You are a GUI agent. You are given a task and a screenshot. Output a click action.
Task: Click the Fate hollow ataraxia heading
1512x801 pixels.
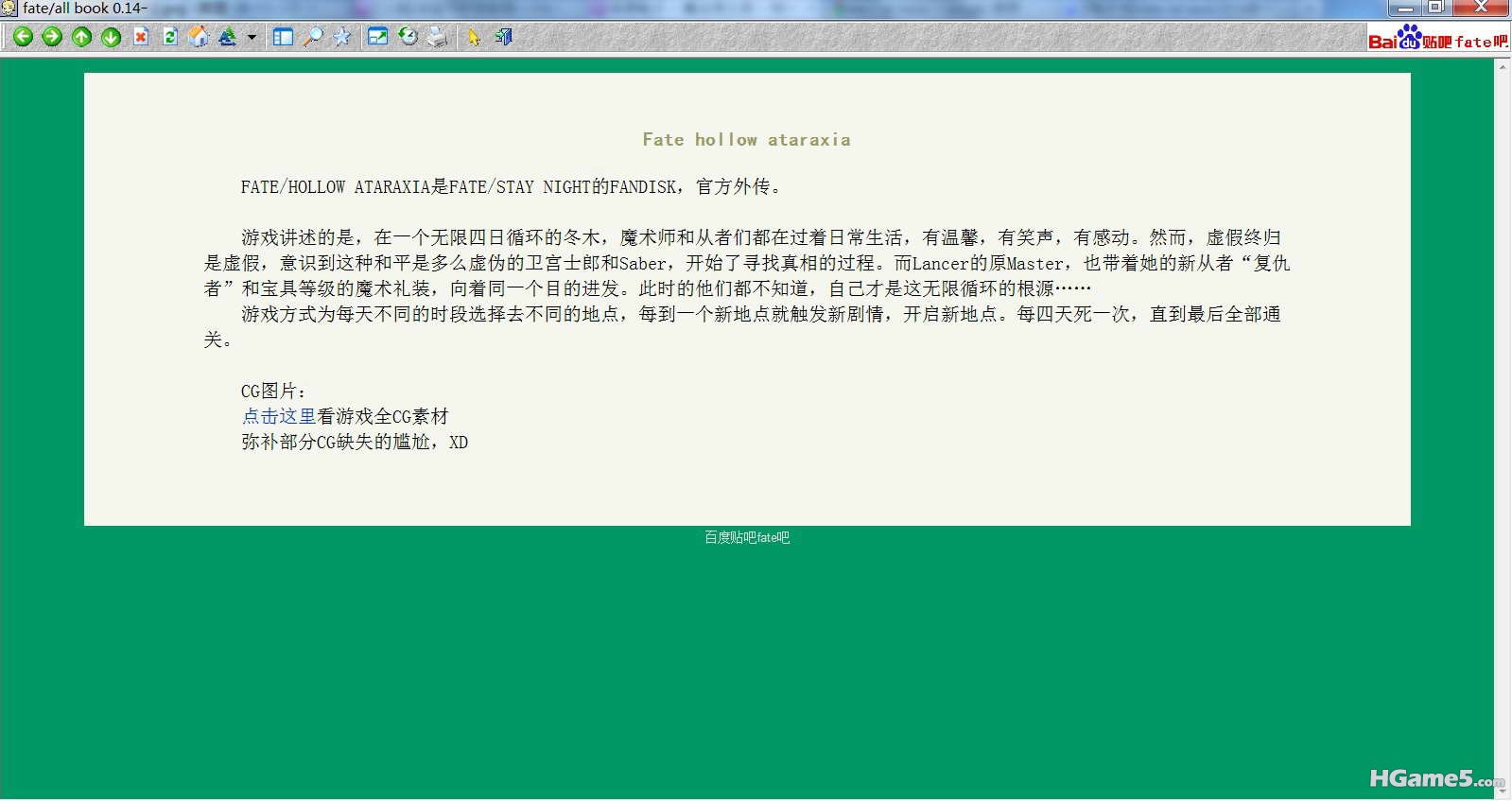coord(747,139)
